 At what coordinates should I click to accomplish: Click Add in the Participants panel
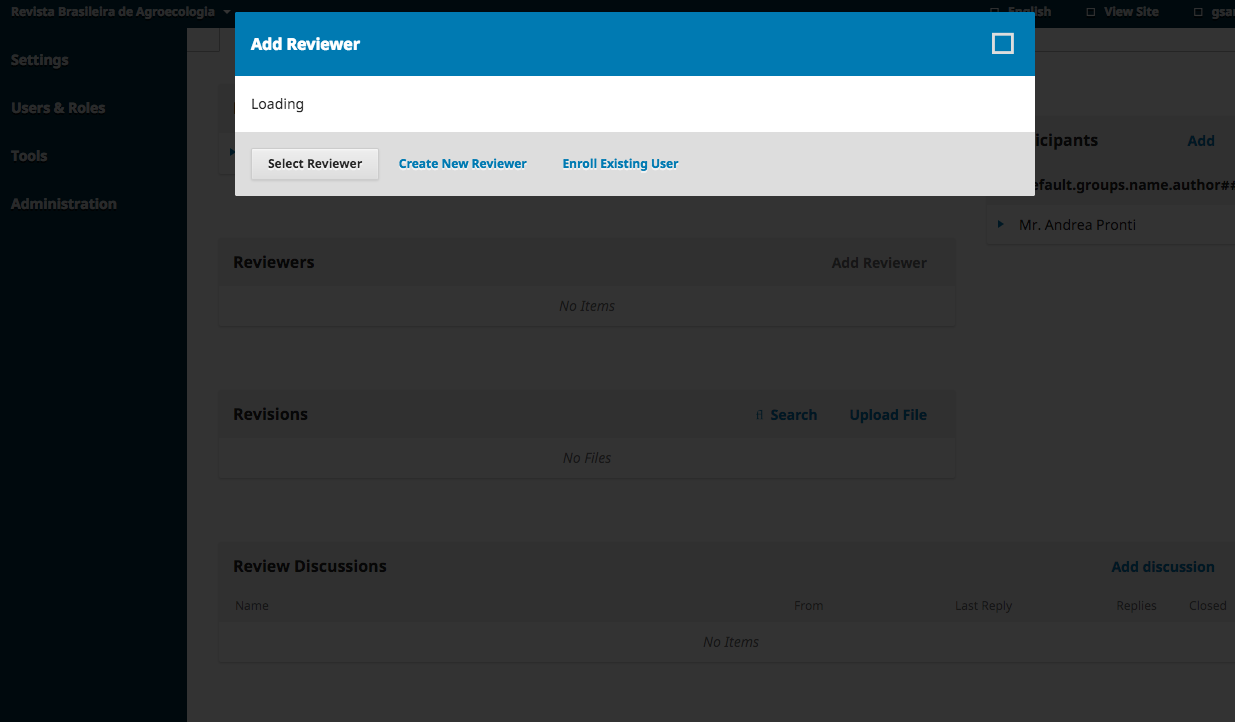pos(1201,141)
